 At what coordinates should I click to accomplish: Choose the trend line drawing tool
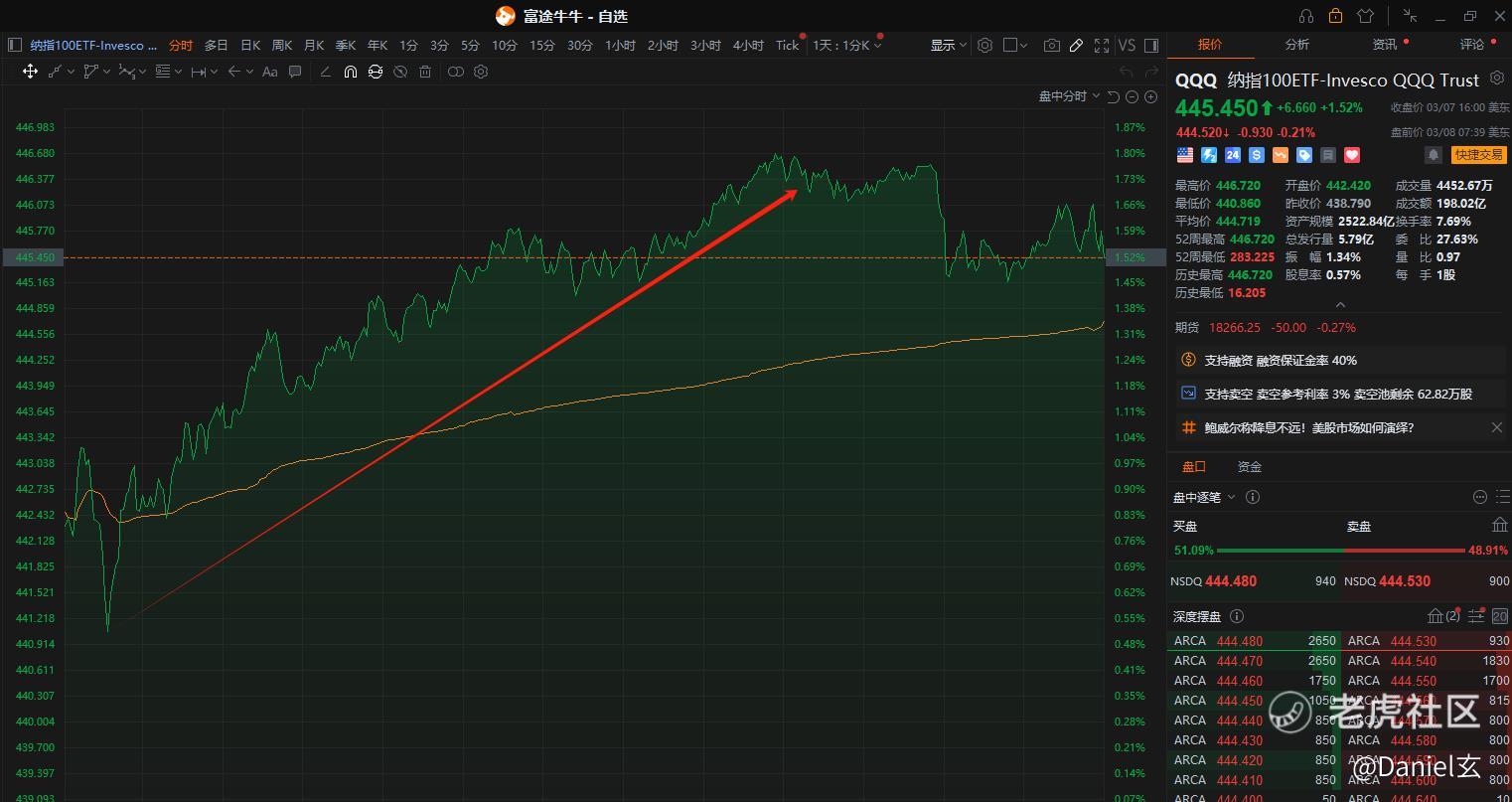pyautogui.click(x=54, y=72)
